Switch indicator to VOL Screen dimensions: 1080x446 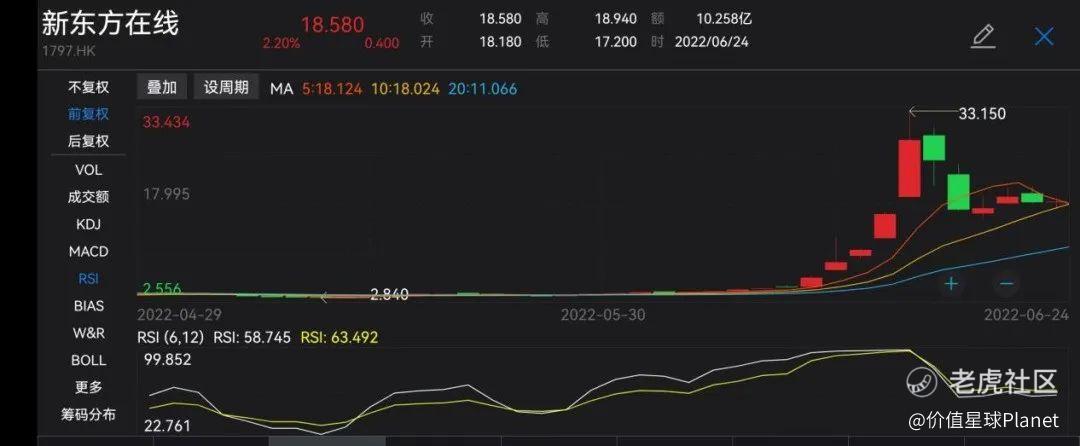(x=88, y=169)
